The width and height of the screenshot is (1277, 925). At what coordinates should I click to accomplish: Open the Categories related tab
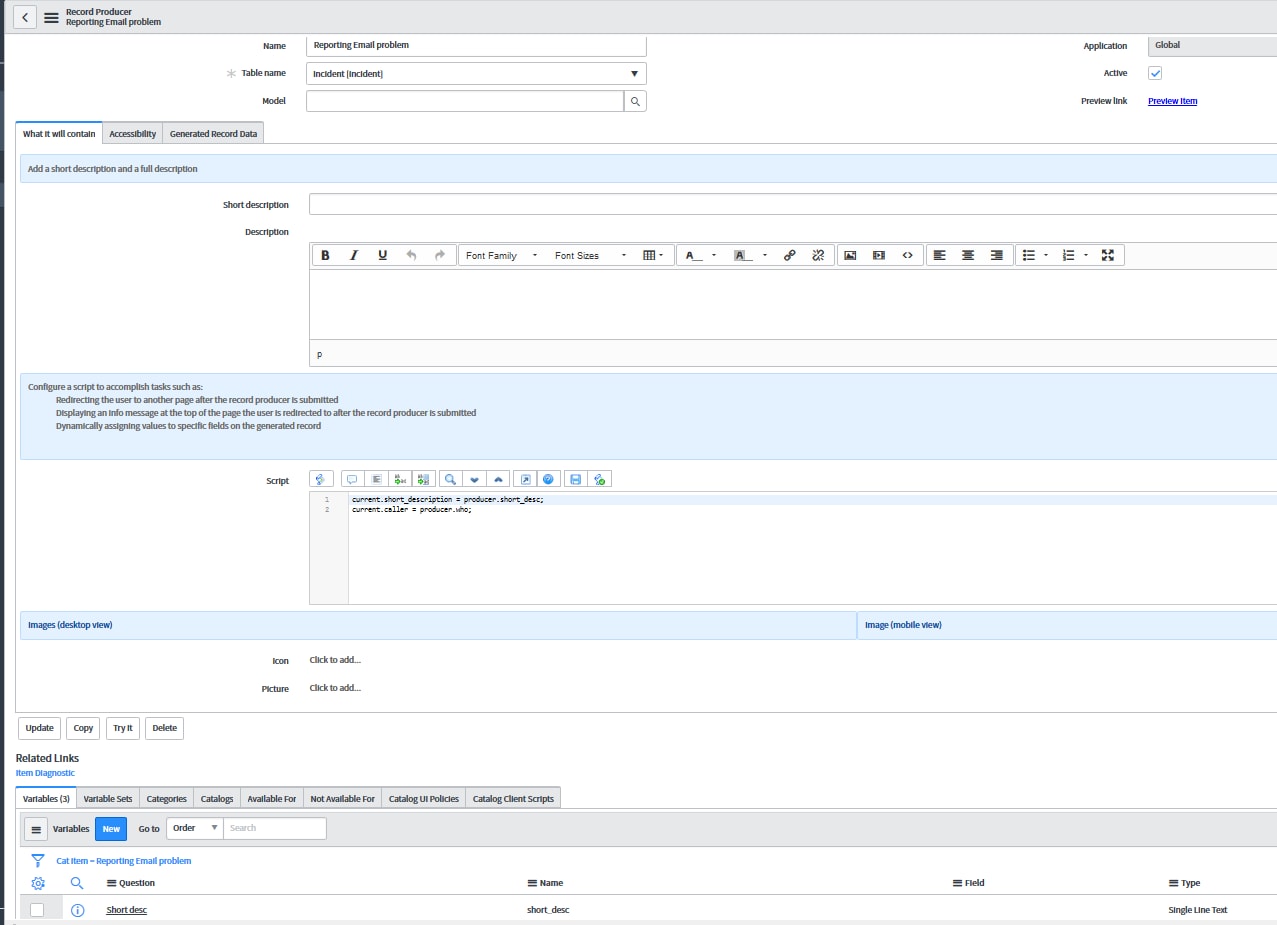pyautogui.click(x=166, y=799)
